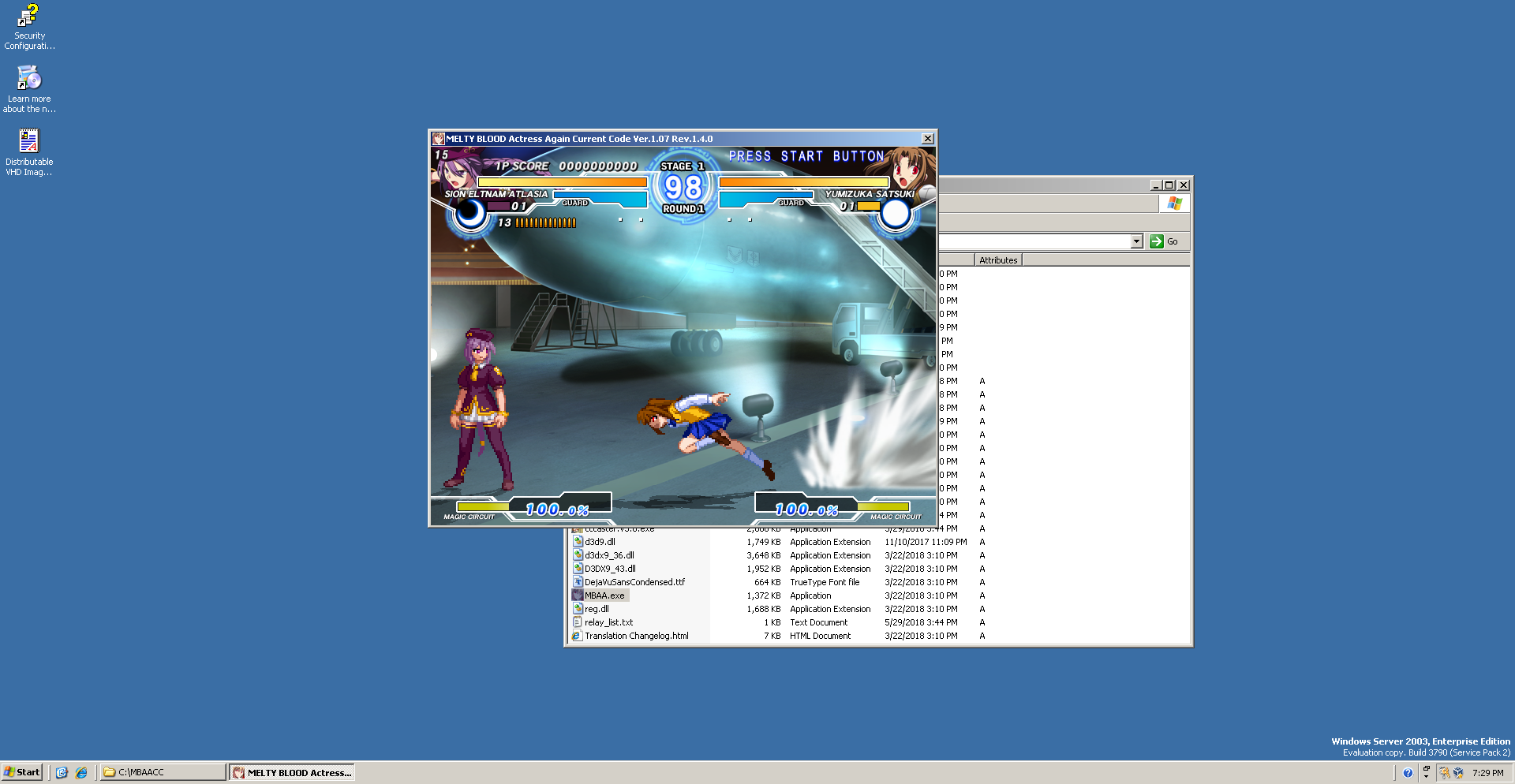
Task: Click the blue help icon in taskbar
Action: (1408, 773)
